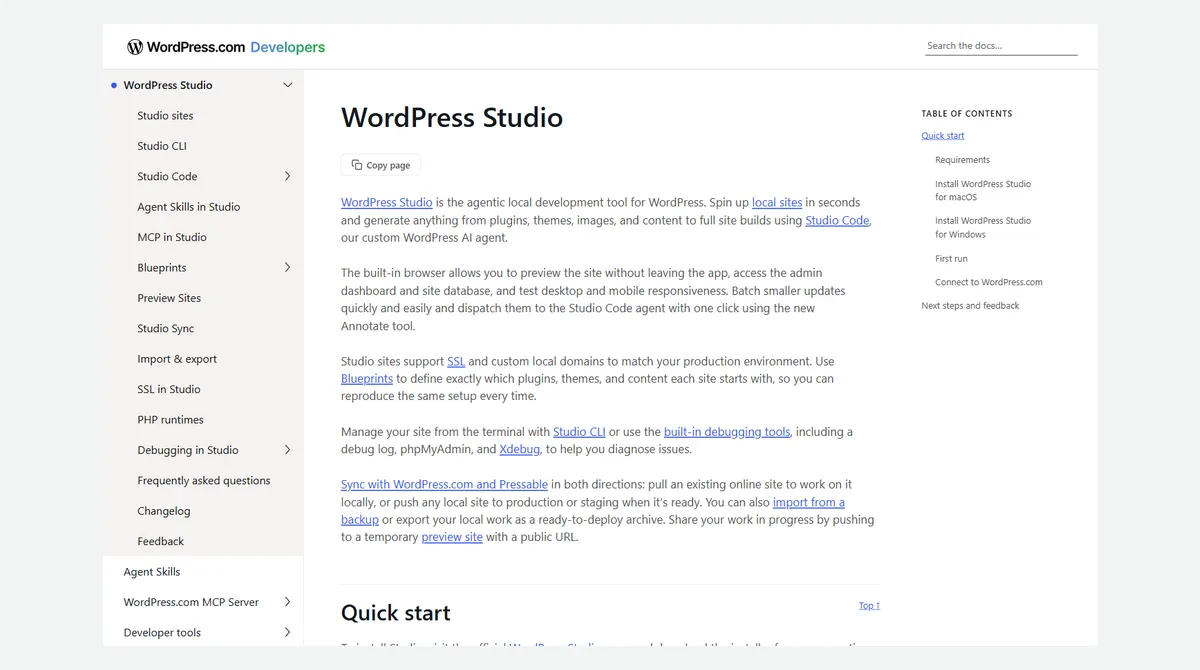Follow the SSL link in paragraph
Image resolution: width=1200 pixels, height=670 pixels.
click(456, 361)
